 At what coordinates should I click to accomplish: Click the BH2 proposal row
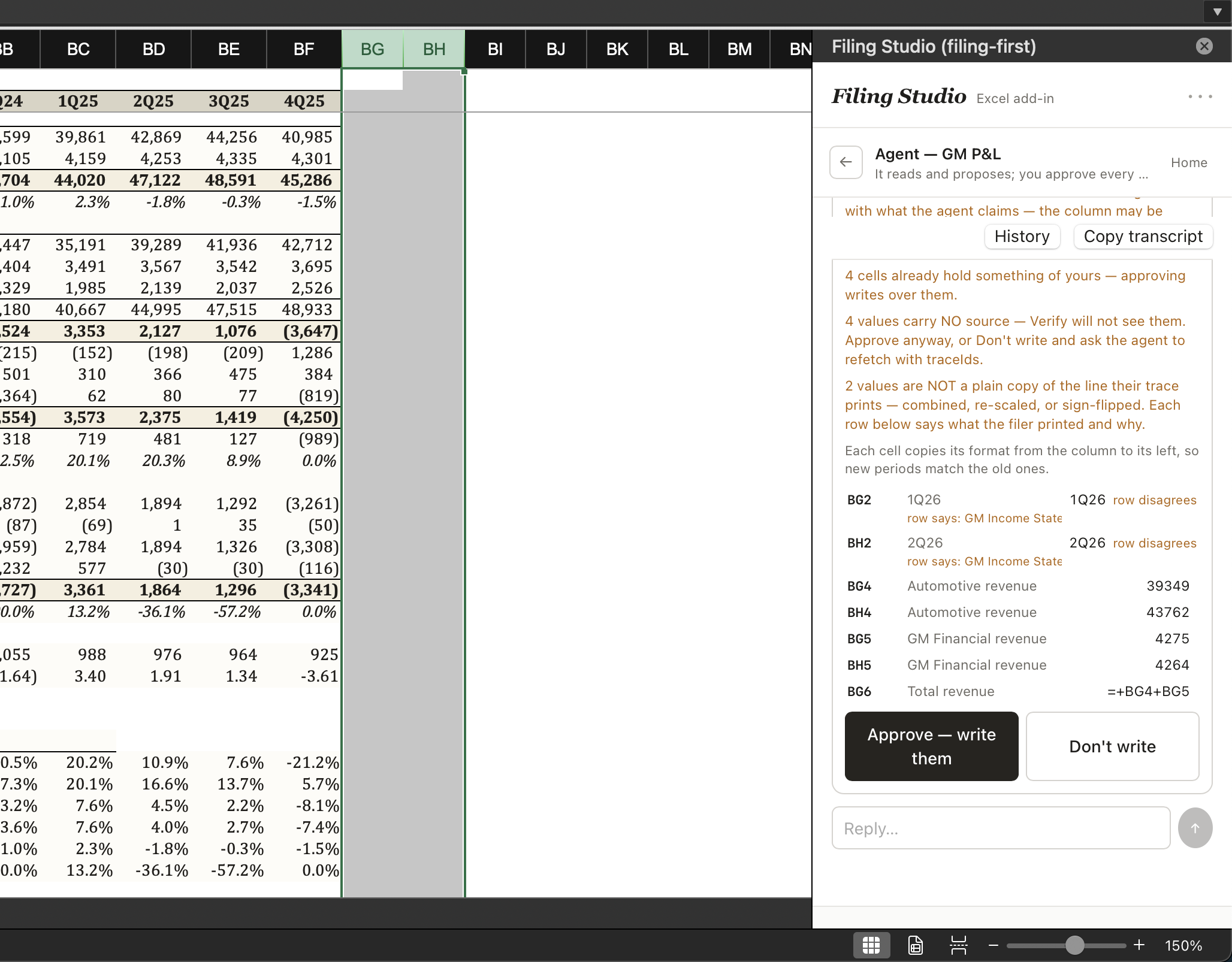(x=1022, y=552)
